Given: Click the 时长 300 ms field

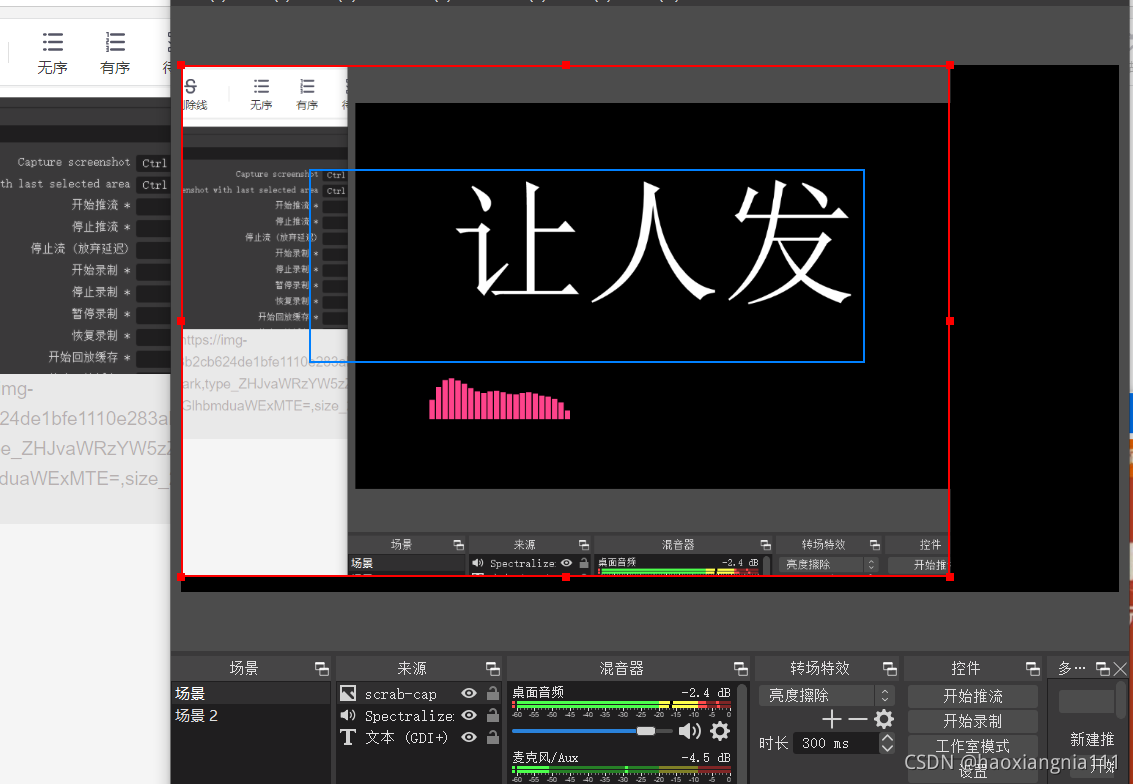Looking at the screenshot, I should pyautogui.click(x=836, y=743).
